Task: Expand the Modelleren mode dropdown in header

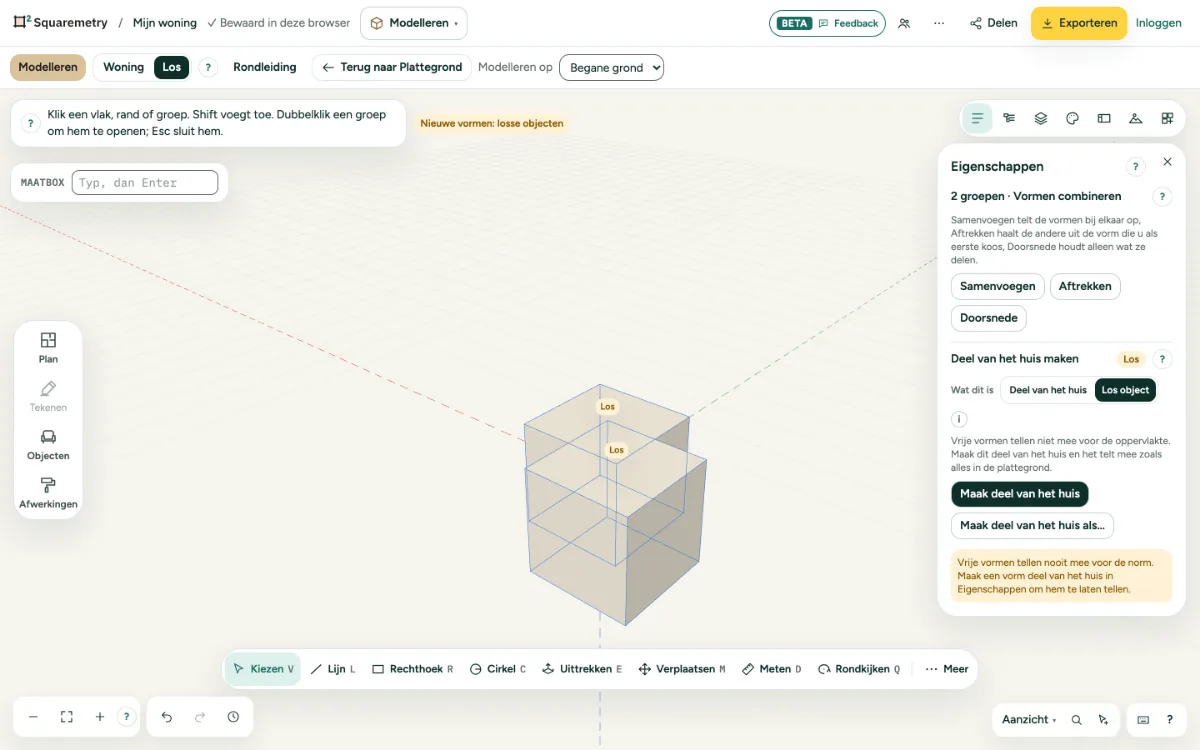Action: pos(413,23)
